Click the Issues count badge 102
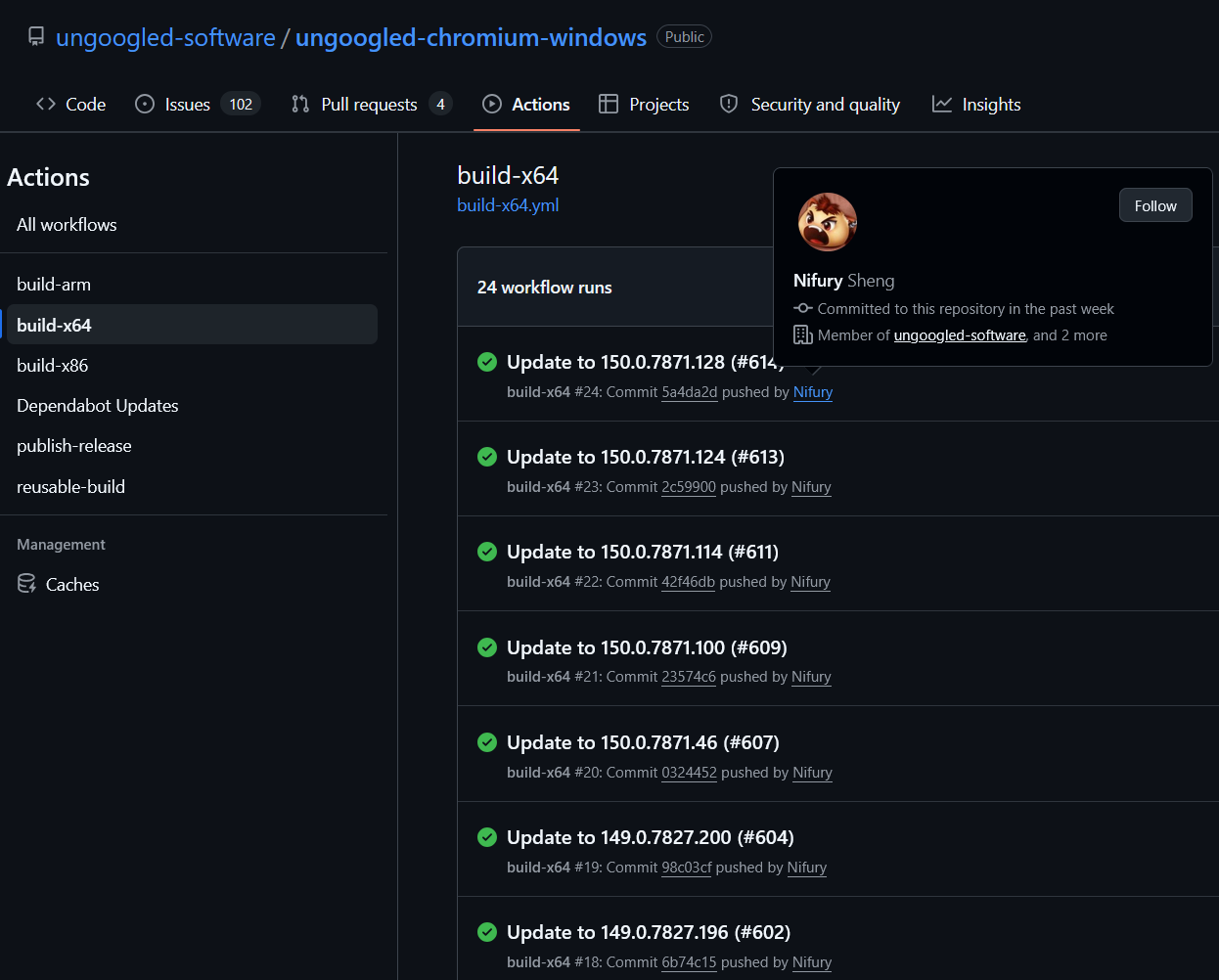The width and height of the screenshot is (1219, 980). pyautogui.click(x=241, y=104)
